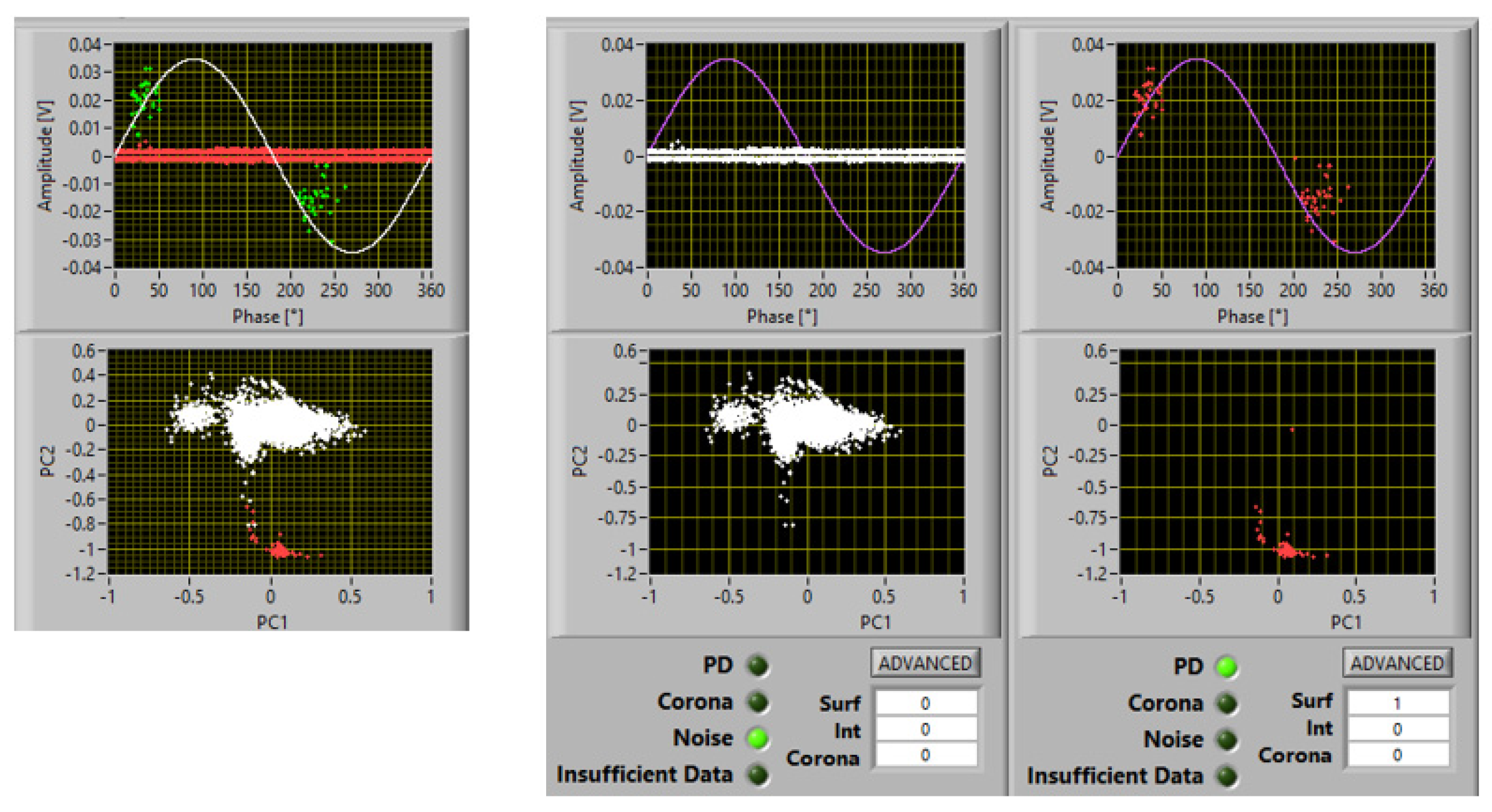Screen dimensions: 1492x812
Task: Click the dark Noise LED in the right panel
Action: coord(1227,739)
